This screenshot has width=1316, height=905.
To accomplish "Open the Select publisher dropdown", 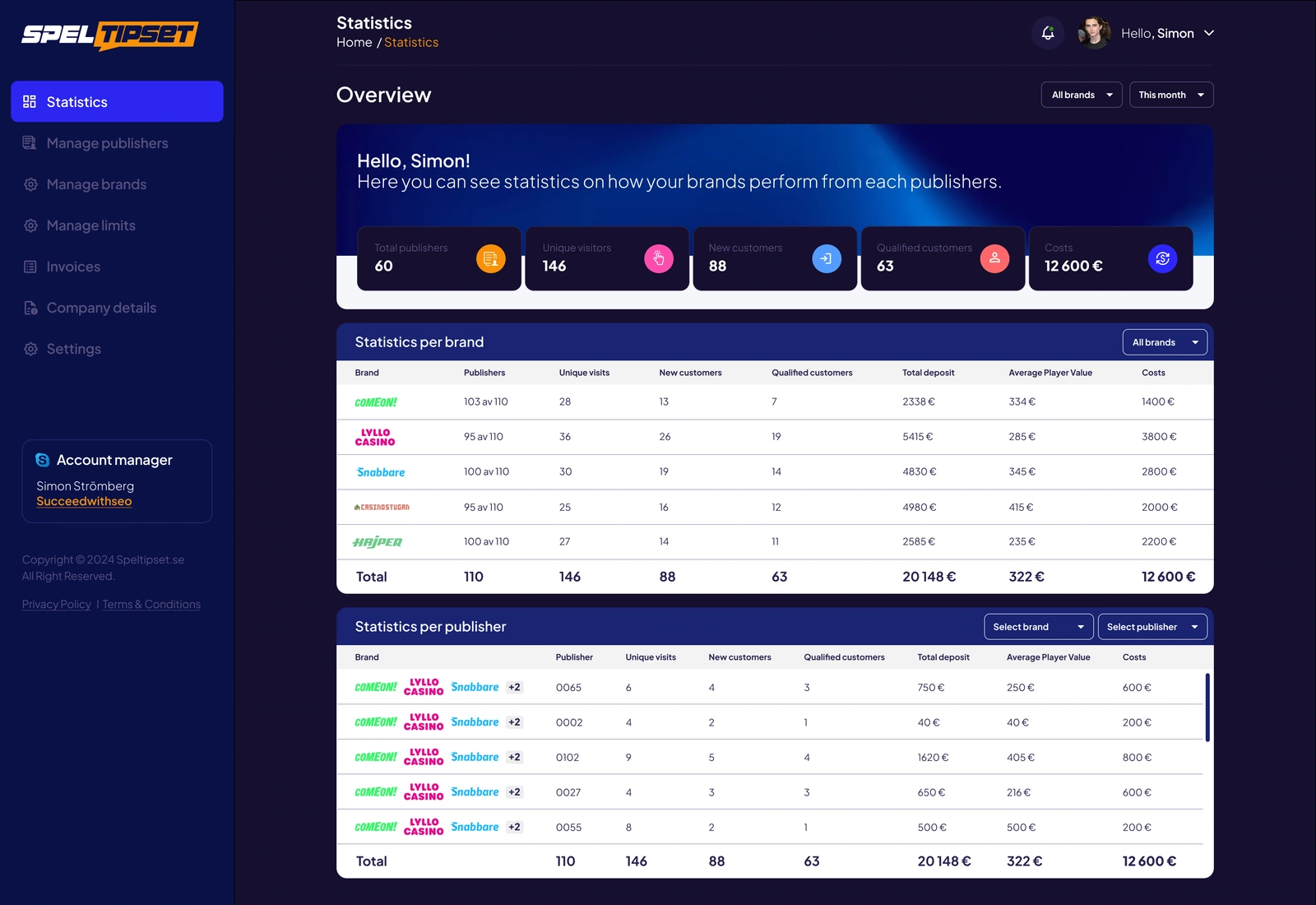I will pyautogui.click(x=1152, y=627).
